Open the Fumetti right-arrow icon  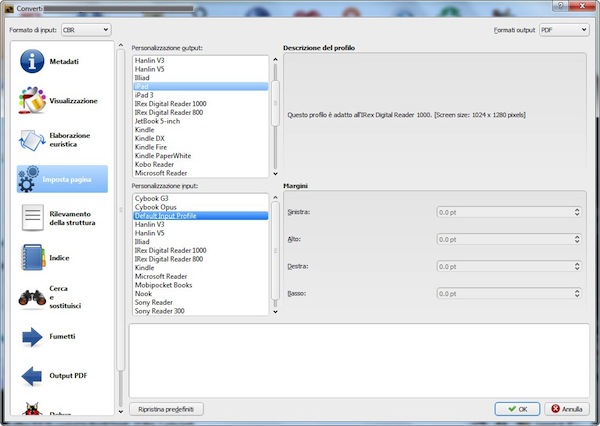(x=32, y=337)
